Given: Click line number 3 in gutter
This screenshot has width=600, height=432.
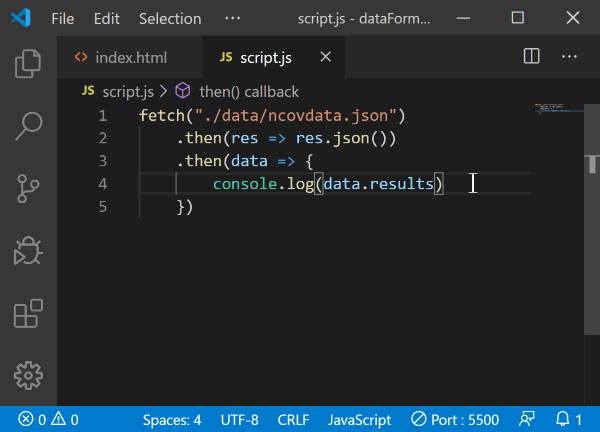Looking at the screenshot, I should (103, 161).
